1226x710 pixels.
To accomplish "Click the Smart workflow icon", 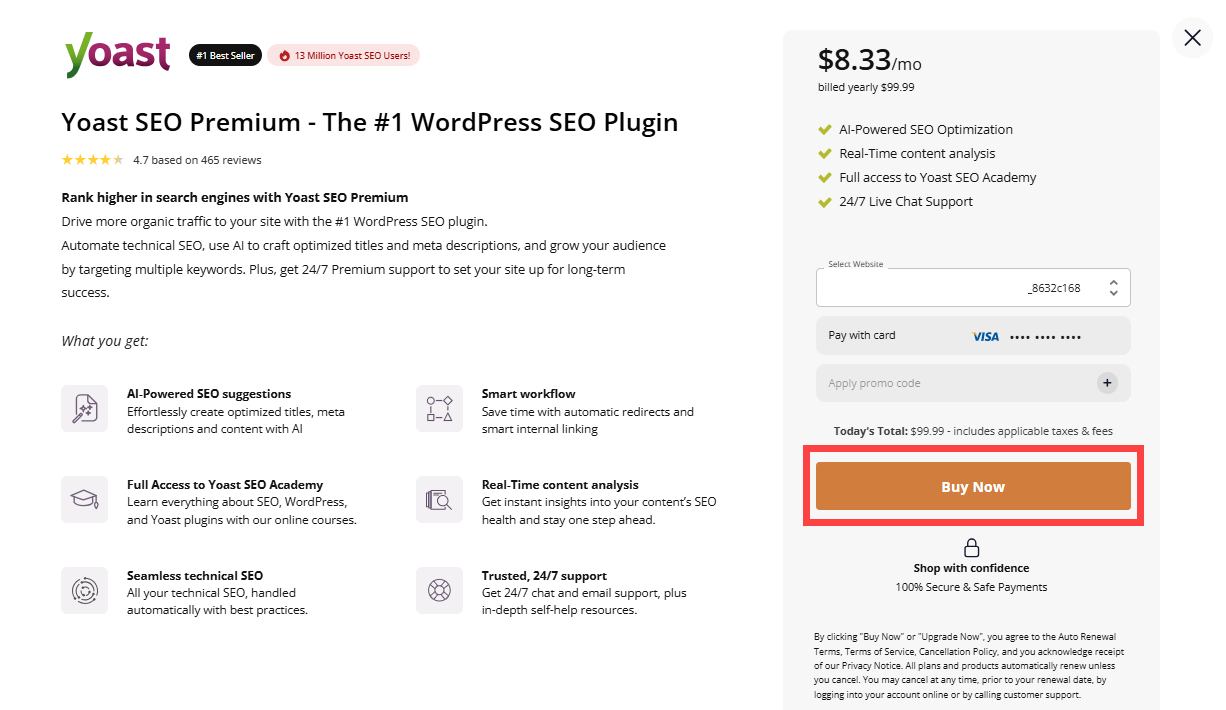I will (x=439, y=408).
